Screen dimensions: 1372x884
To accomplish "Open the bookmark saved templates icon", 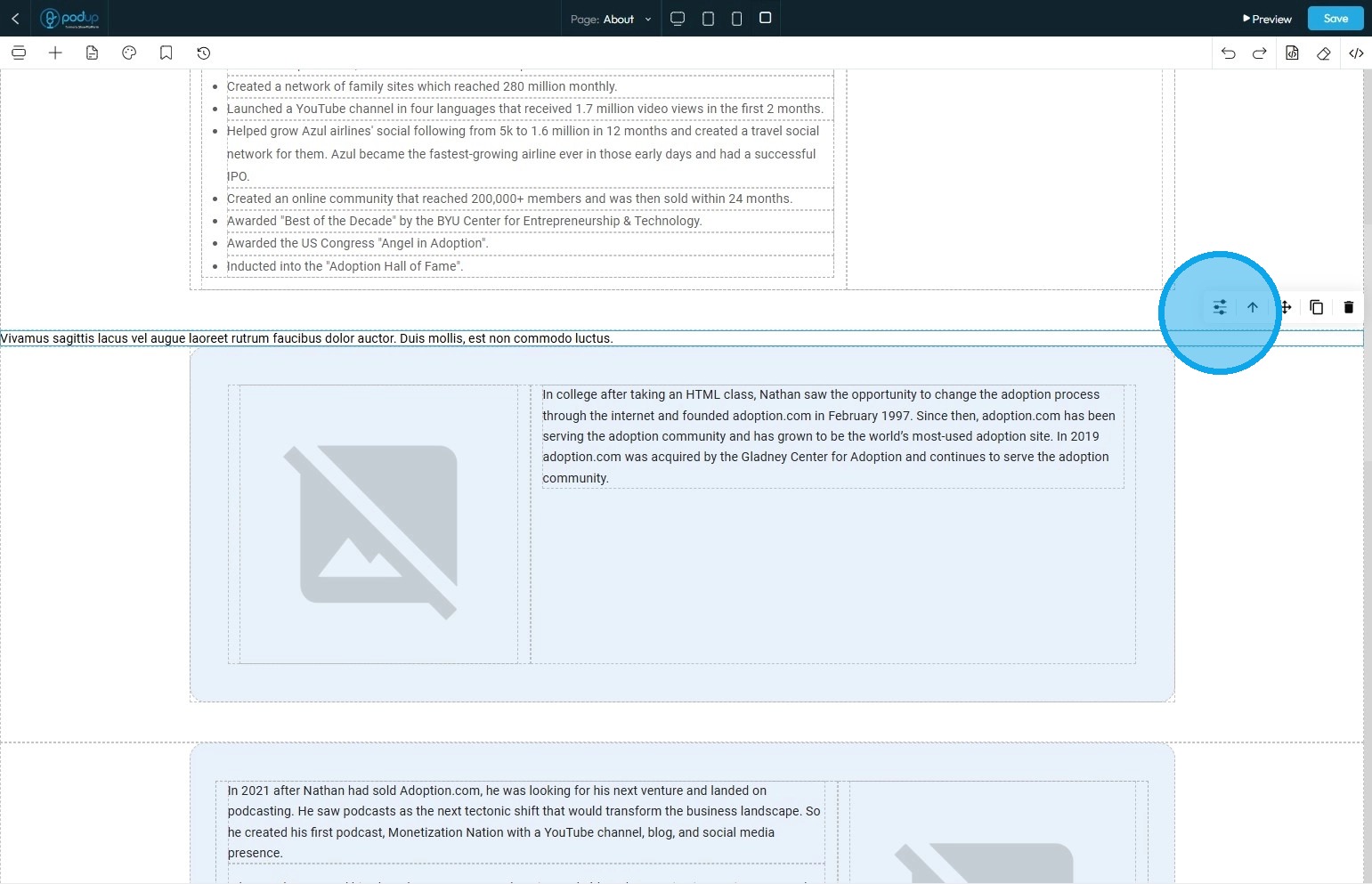I will pyautogui.click(x=166, y=53).
